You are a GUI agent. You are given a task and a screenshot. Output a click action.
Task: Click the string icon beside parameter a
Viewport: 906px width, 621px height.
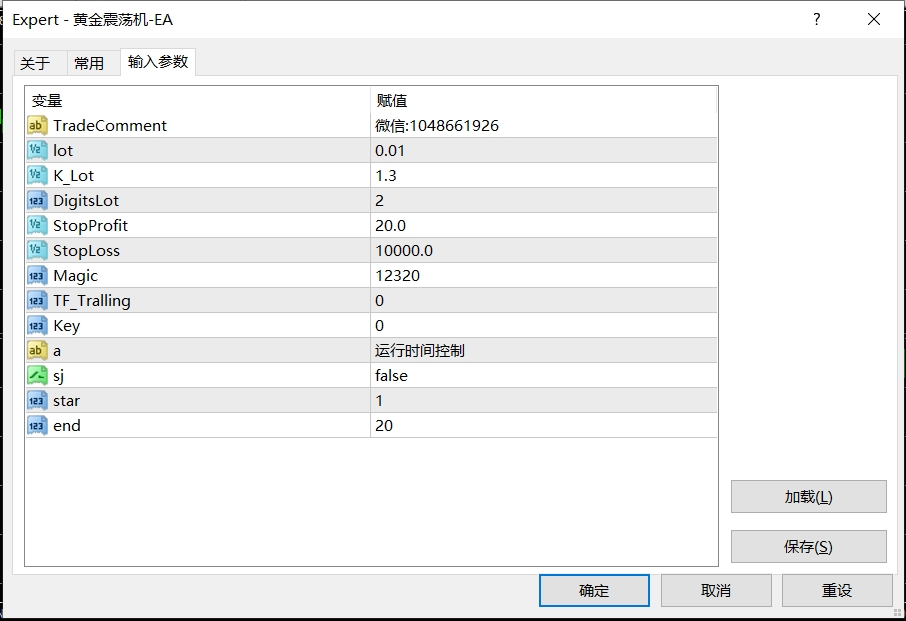[x=37, y=350]
